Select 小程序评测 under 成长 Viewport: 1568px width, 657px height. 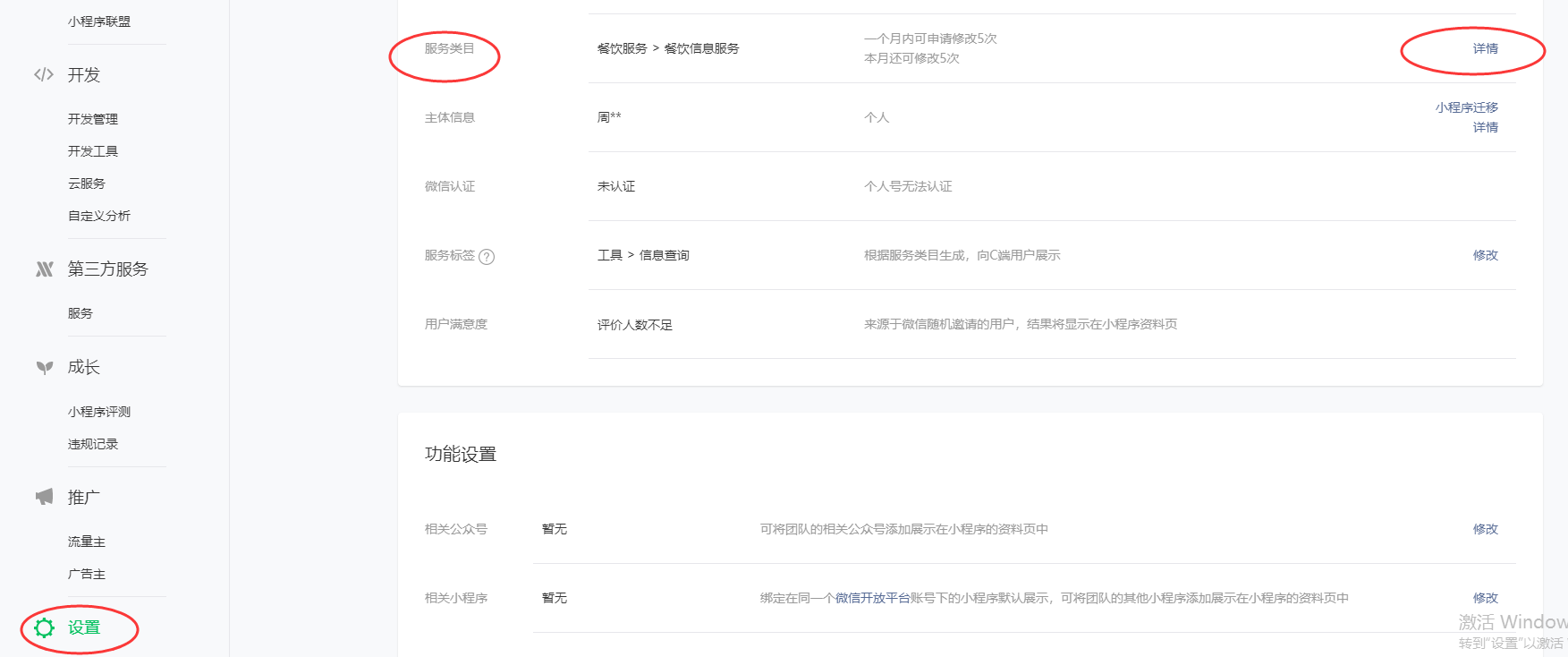(99, 412)
